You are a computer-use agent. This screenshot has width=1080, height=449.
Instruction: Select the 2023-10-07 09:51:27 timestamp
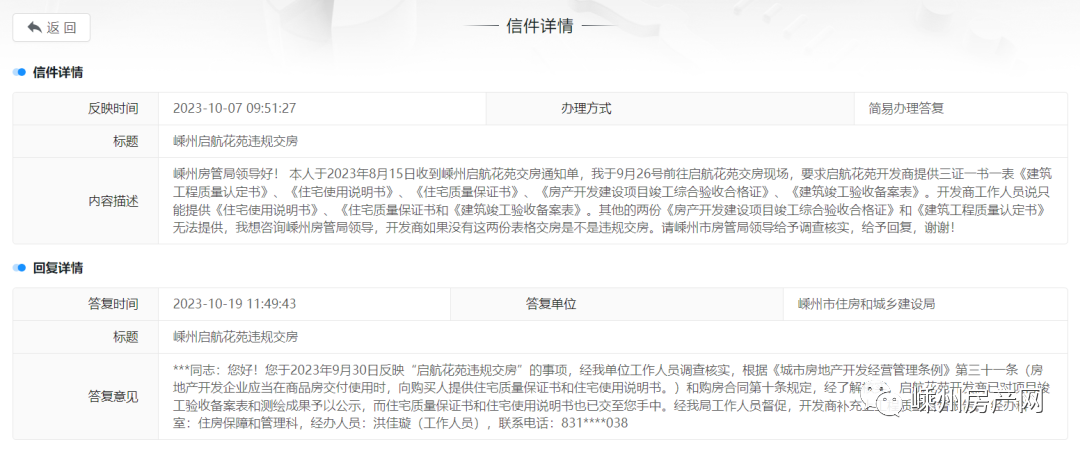(234, 108)
